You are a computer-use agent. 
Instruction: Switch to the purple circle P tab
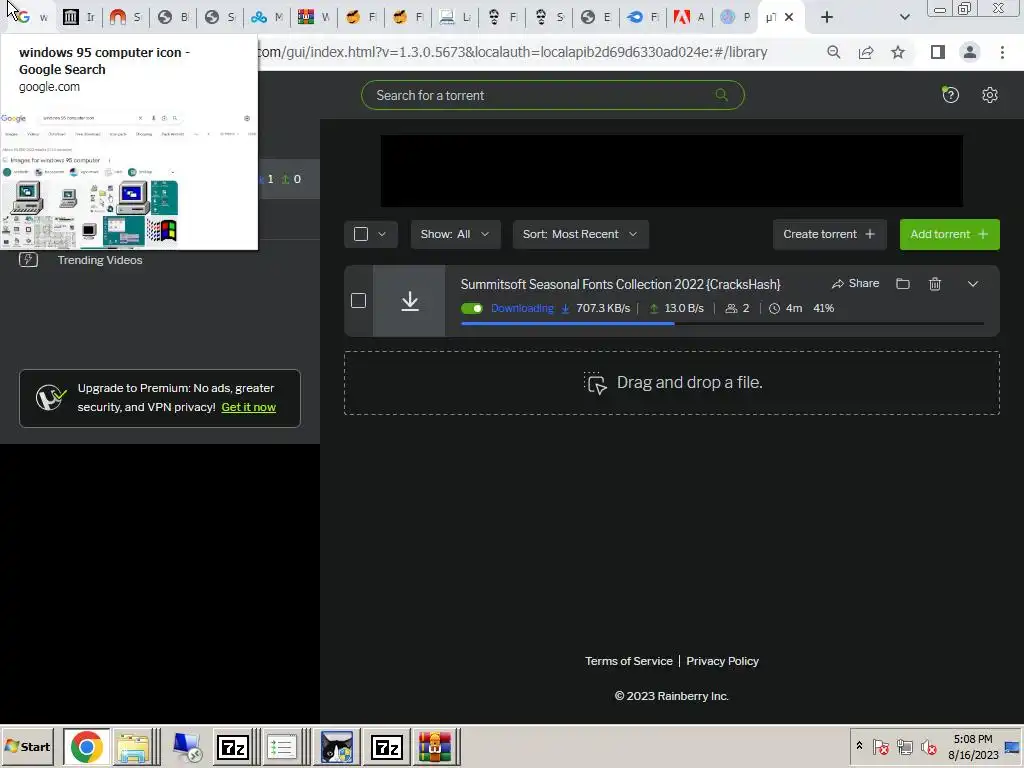point(735,17)
